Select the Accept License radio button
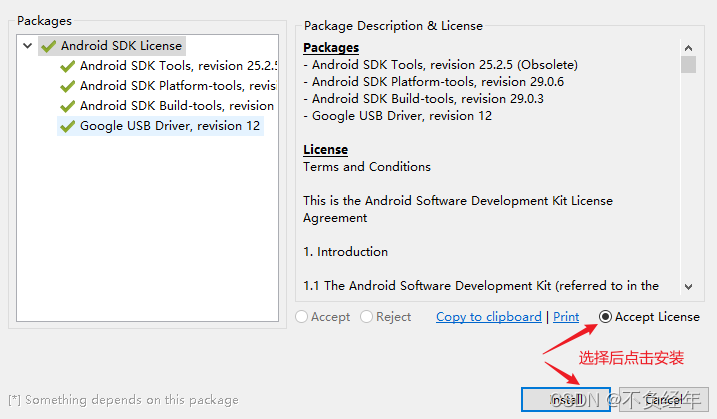Viewport: 717px width, 419px height. [649, 317]
